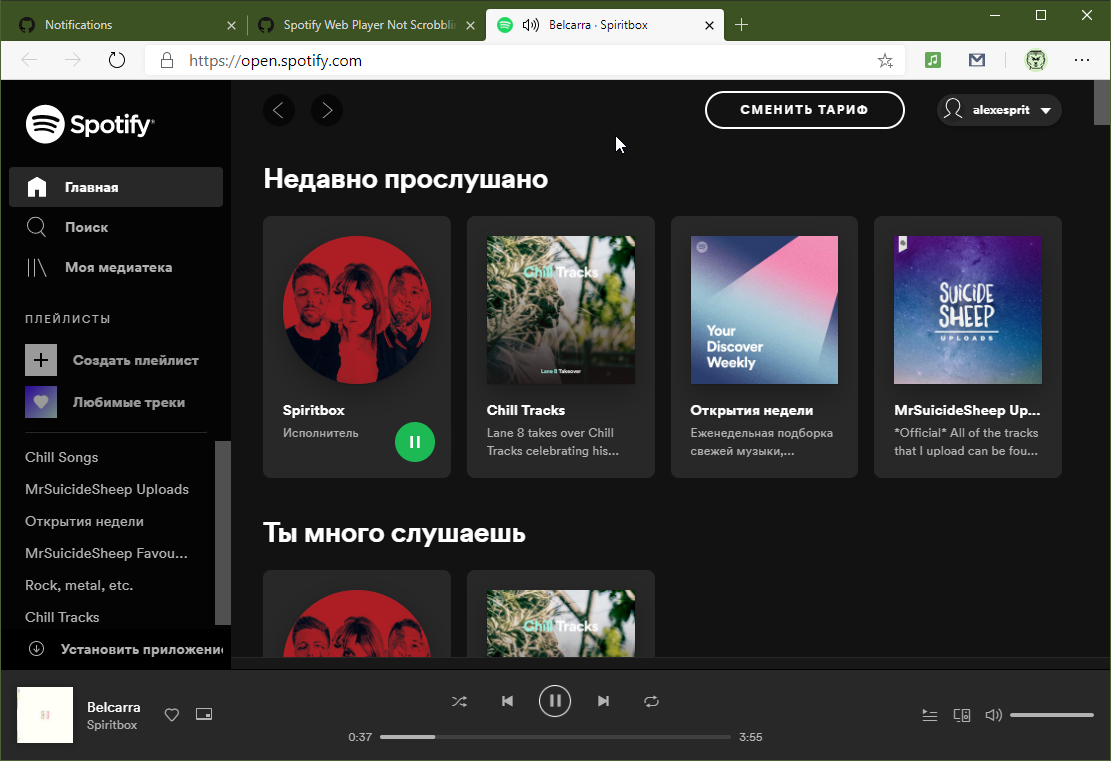
Task: Close the Belcarra · Spiritbox tab
Action: (709, 26)
